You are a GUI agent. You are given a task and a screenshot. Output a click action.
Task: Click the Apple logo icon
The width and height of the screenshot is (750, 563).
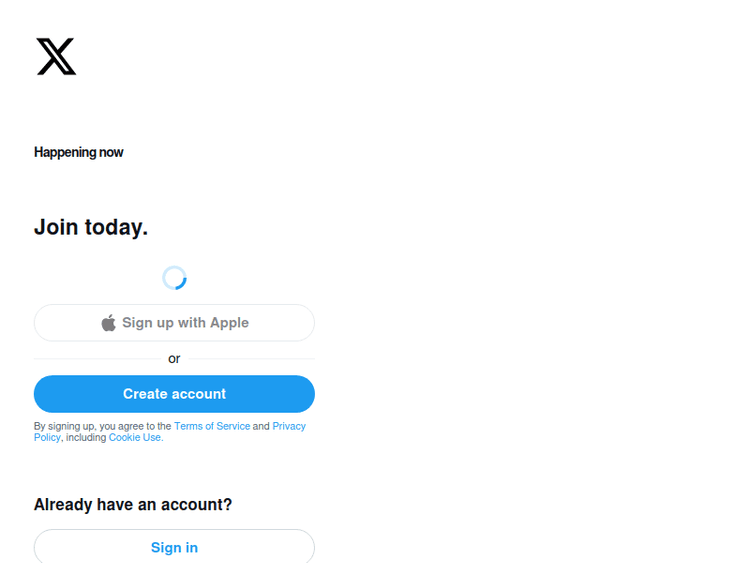(x=108, y=323)
